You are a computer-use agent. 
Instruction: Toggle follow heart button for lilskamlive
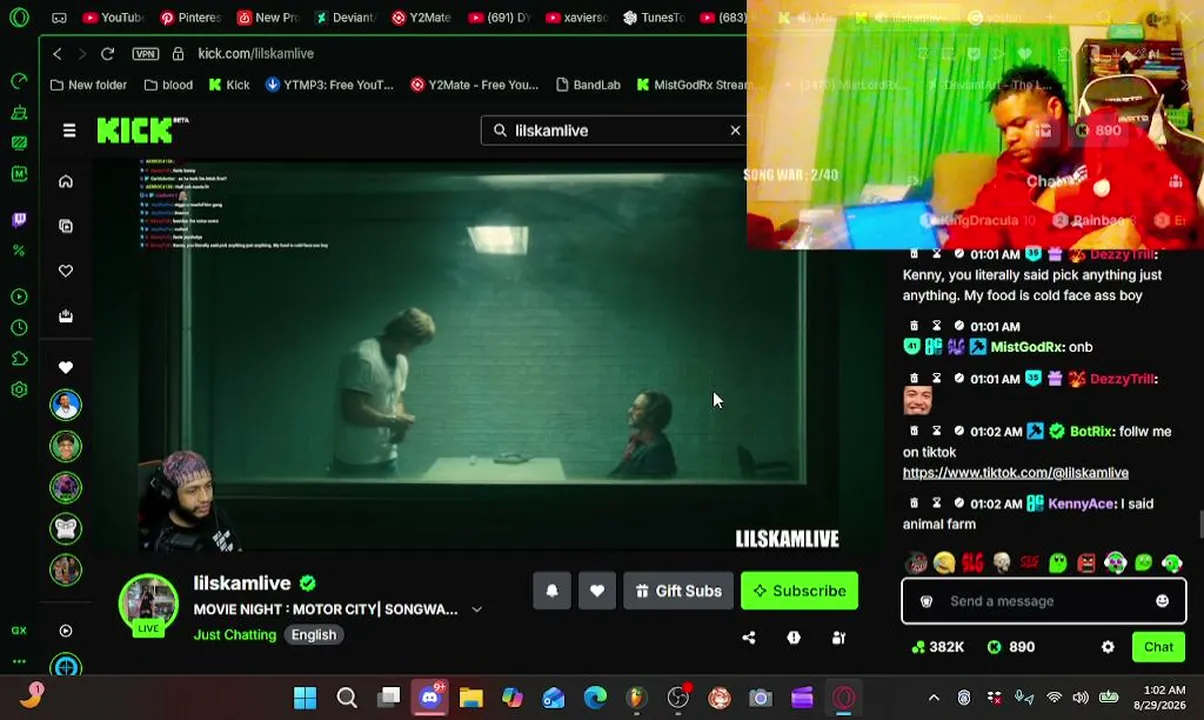[x=597, y=591]
